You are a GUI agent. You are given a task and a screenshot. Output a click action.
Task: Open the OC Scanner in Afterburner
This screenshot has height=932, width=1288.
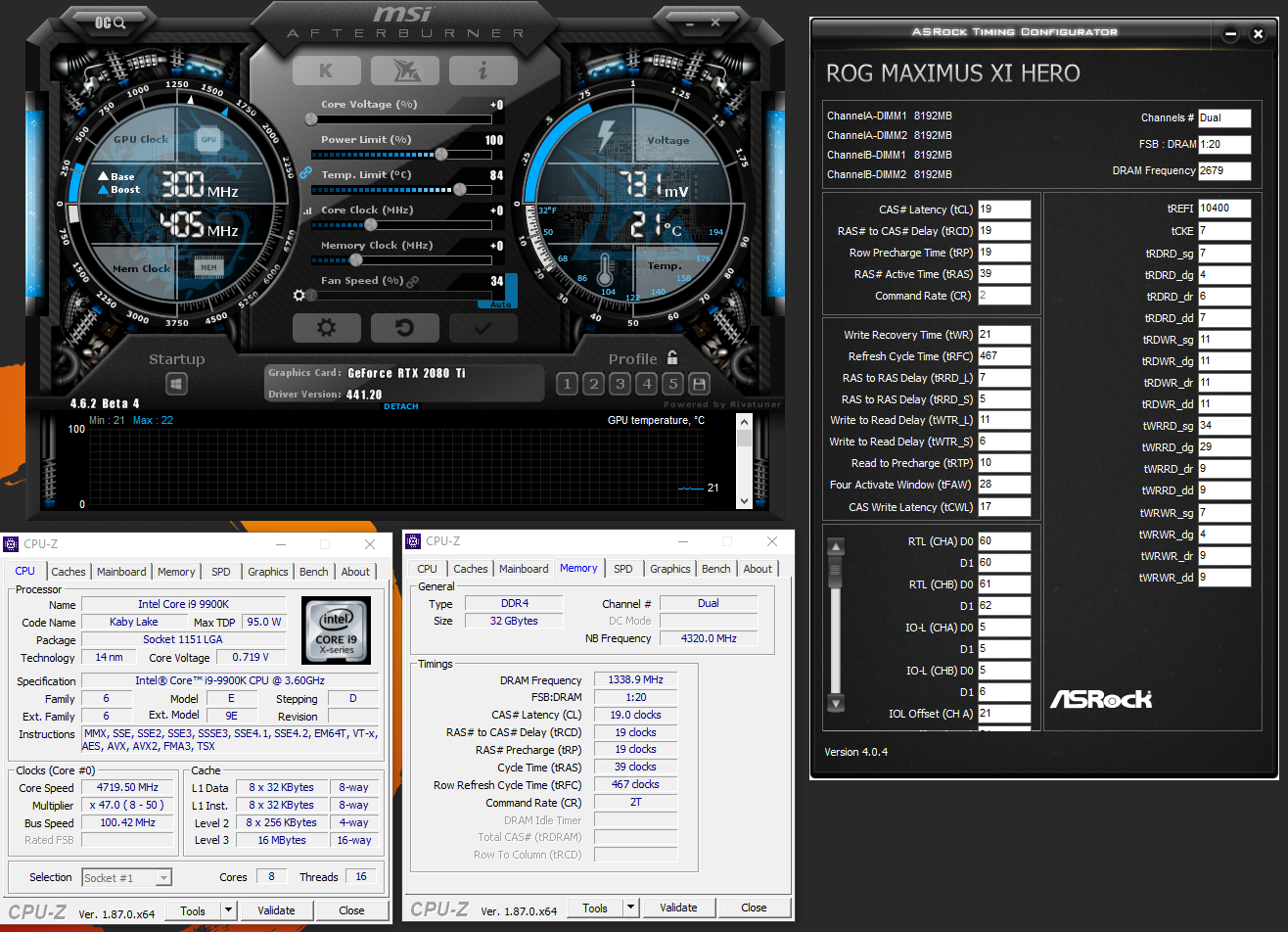tap(110, 22)
